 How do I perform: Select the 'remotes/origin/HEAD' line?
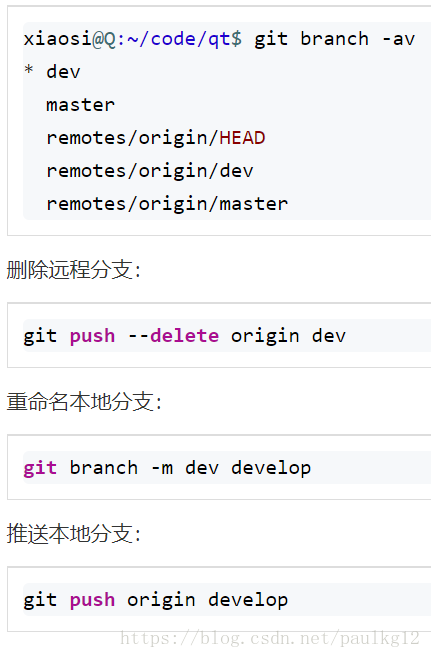click(156, 138)
